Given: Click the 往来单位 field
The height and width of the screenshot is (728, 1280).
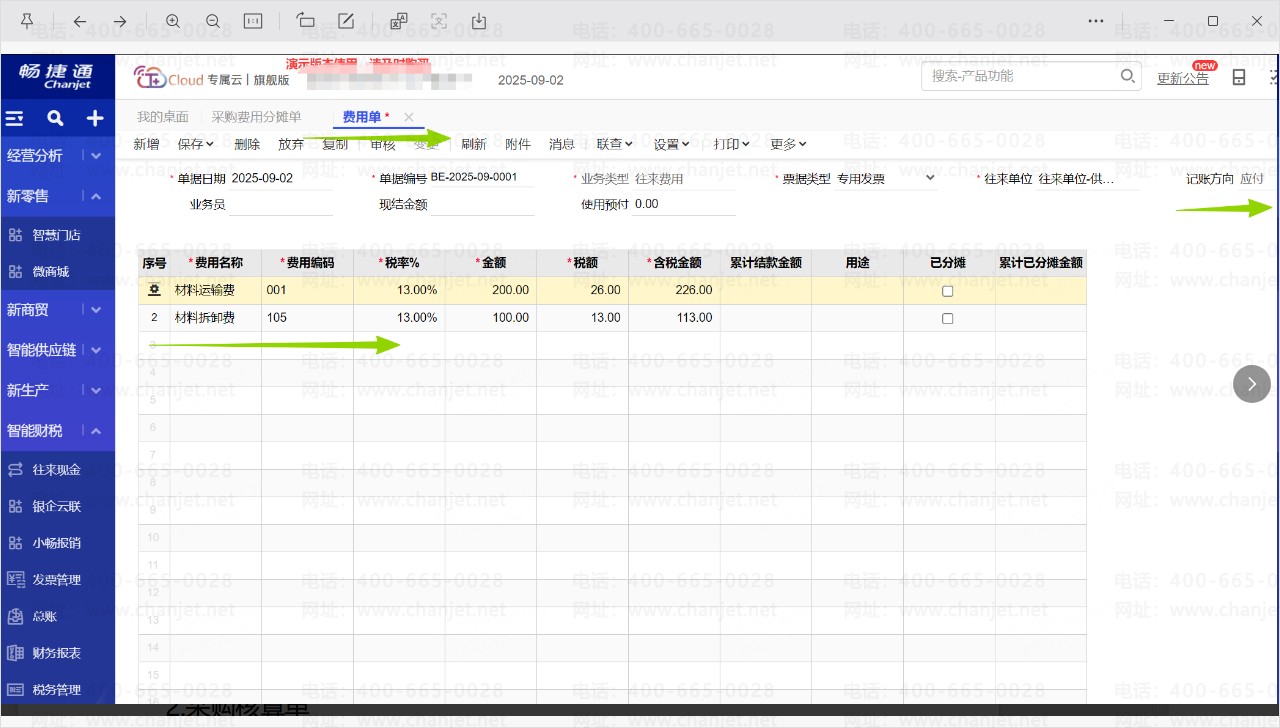Looking at the screenshot, I should coord(1088,178).
